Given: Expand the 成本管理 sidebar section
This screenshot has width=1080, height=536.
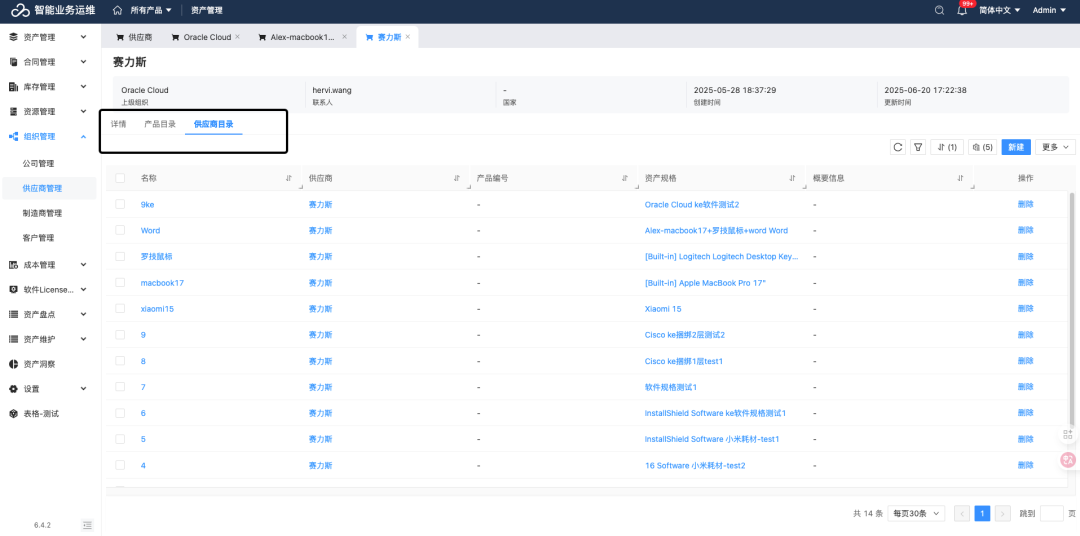Looking at the screenshot, I should point(48,265).
